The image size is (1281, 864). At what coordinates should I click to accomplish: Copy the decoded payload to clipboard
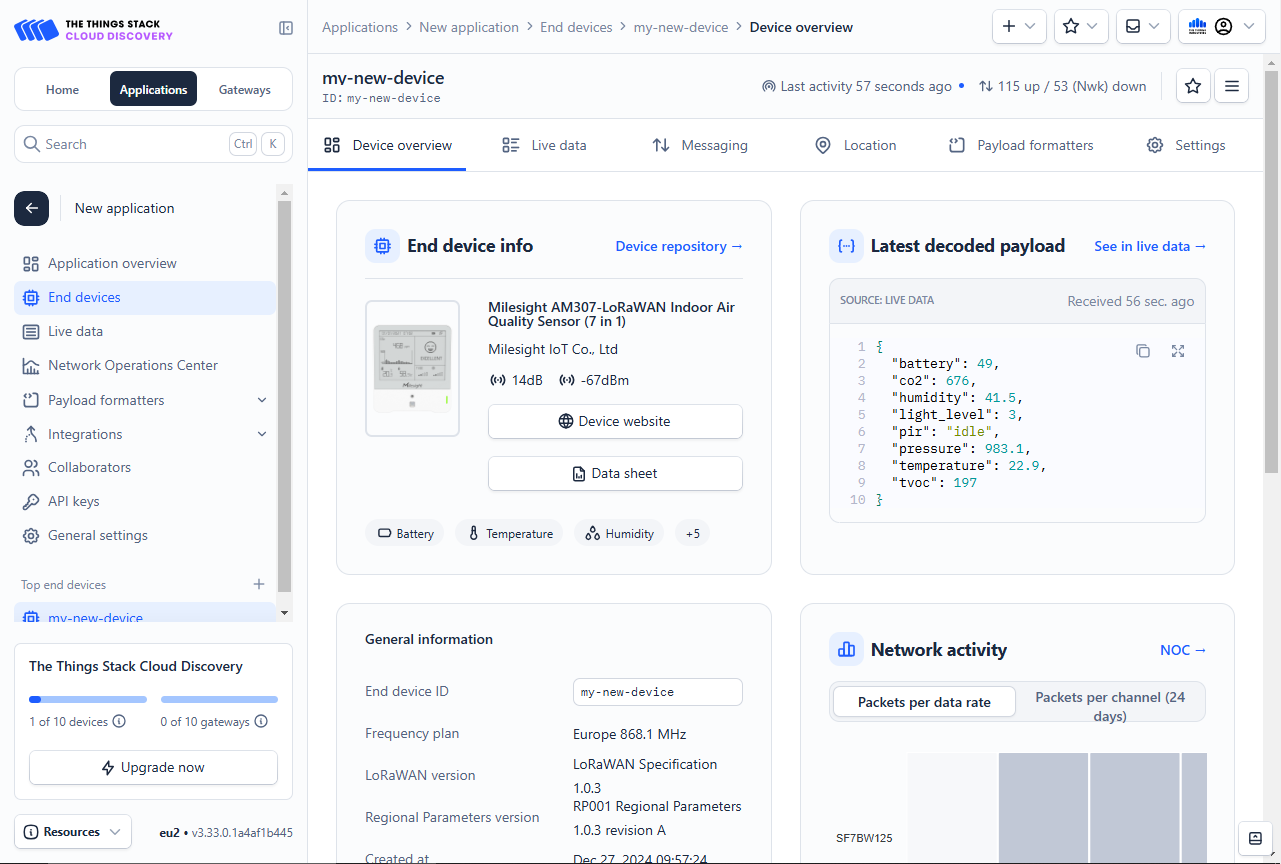pyautogui.click(x=1143, y=351)
